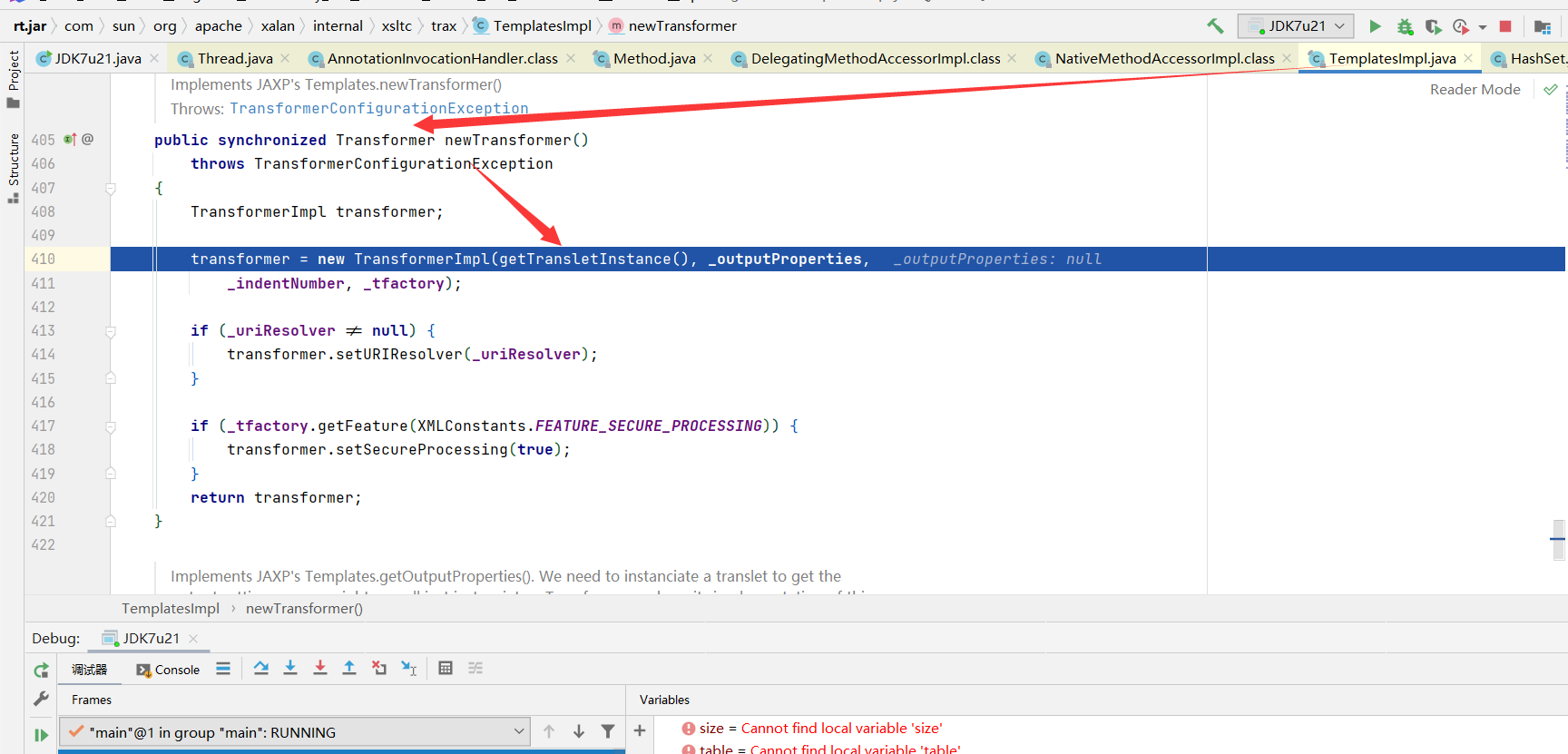Close the JDK7u21 debug session tab

pyautogui.click(x=193, y=639)
